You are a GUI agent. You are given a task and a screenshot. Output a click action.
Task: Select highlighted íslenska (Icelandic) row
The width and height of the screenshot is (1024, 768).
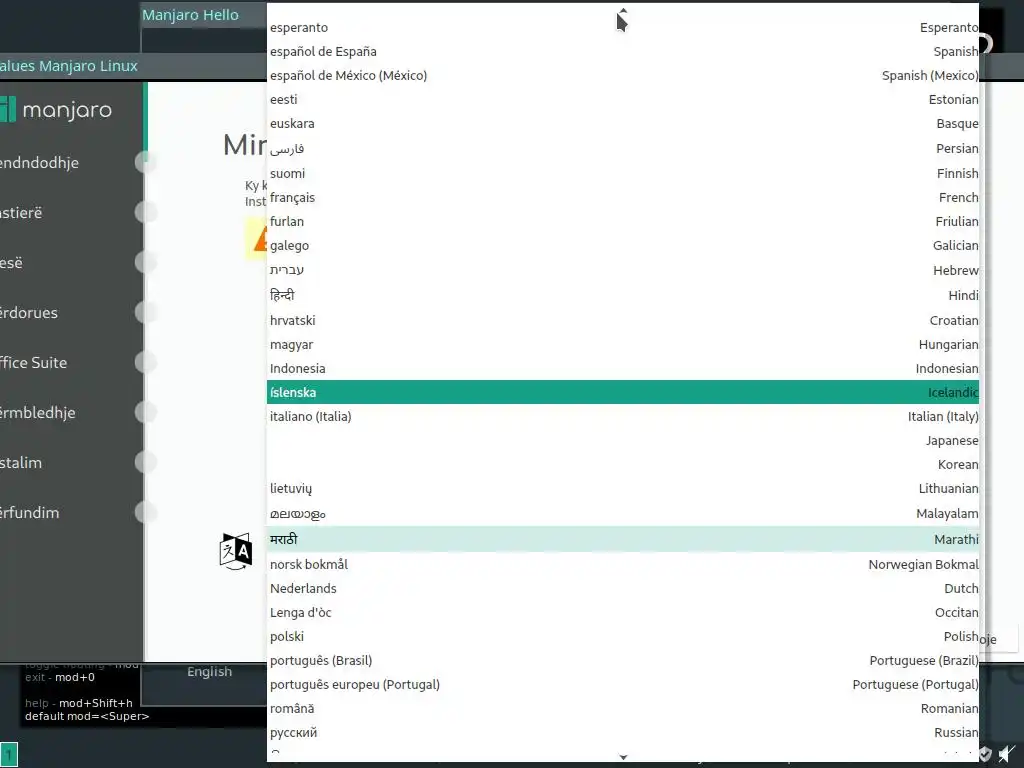tap(623, 392)
